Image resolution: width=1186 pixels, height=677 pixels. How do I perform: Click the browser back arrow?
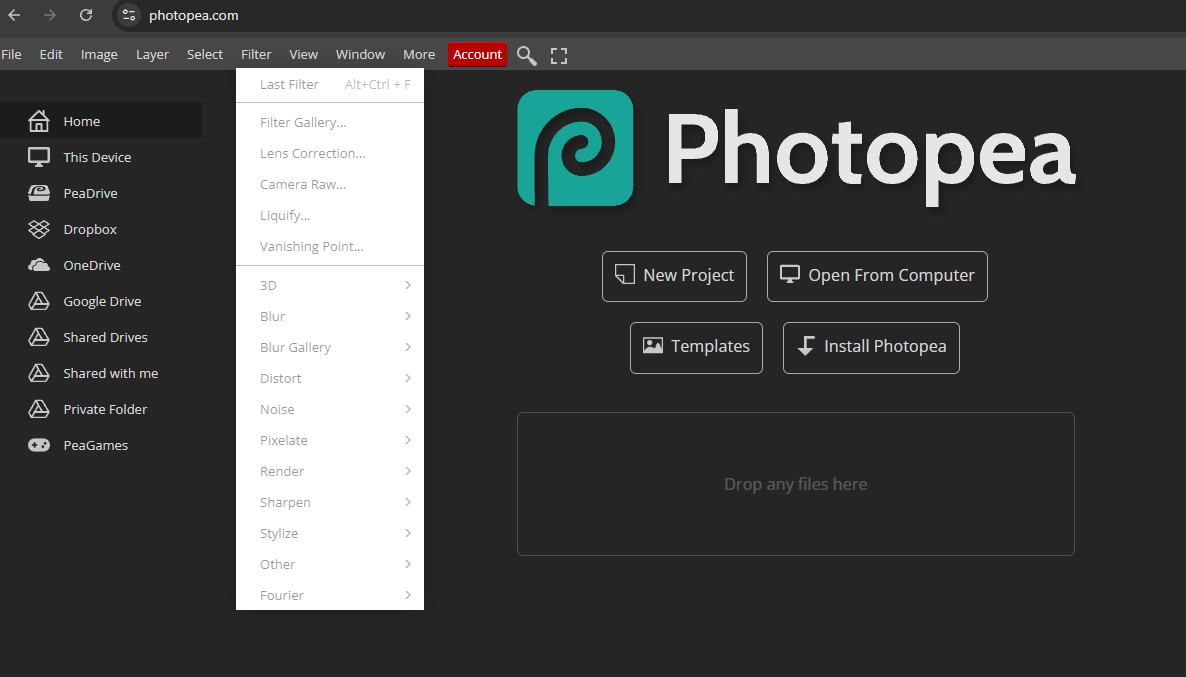point(14,15)
